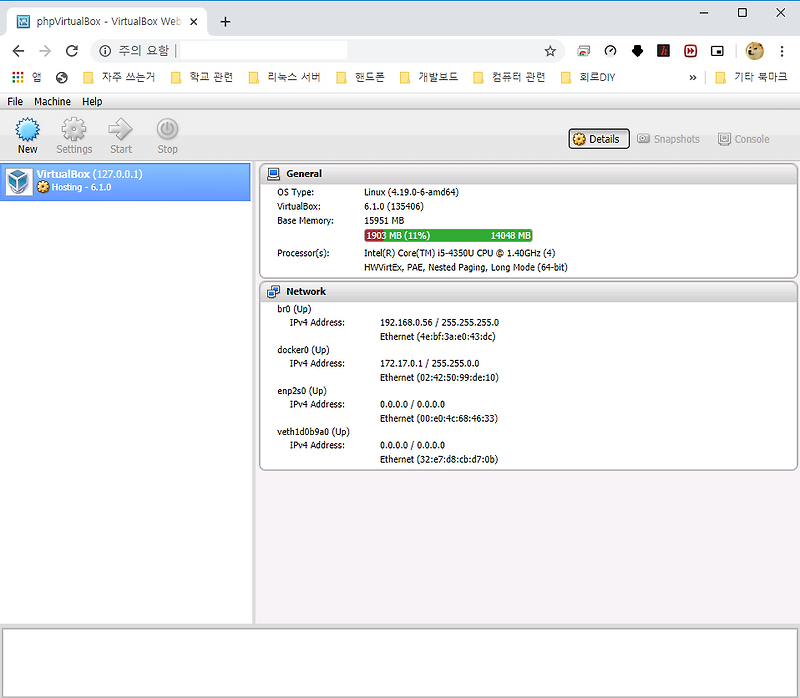Viewport: 800px width, 698px height.
Task: Open the Machine menu
Action: click(x=52, y=102)
